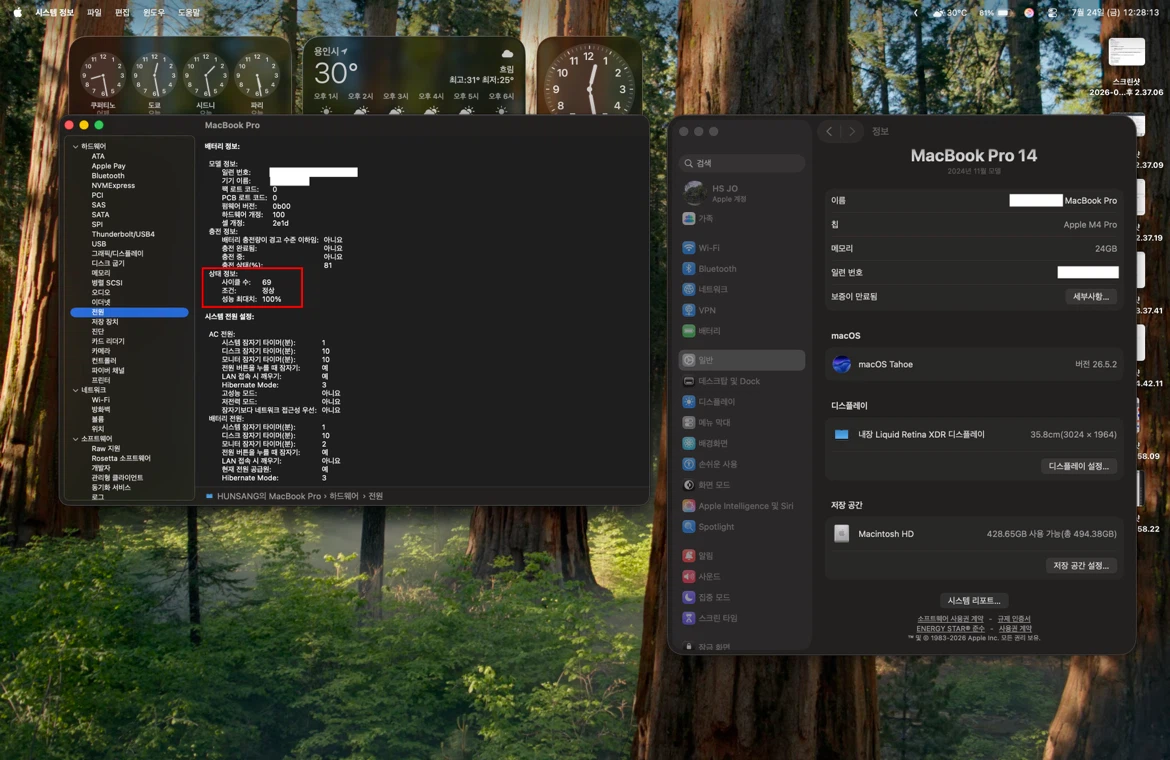Select Raw 지원 in software list

pyautogui.click(x=105, y=448)
